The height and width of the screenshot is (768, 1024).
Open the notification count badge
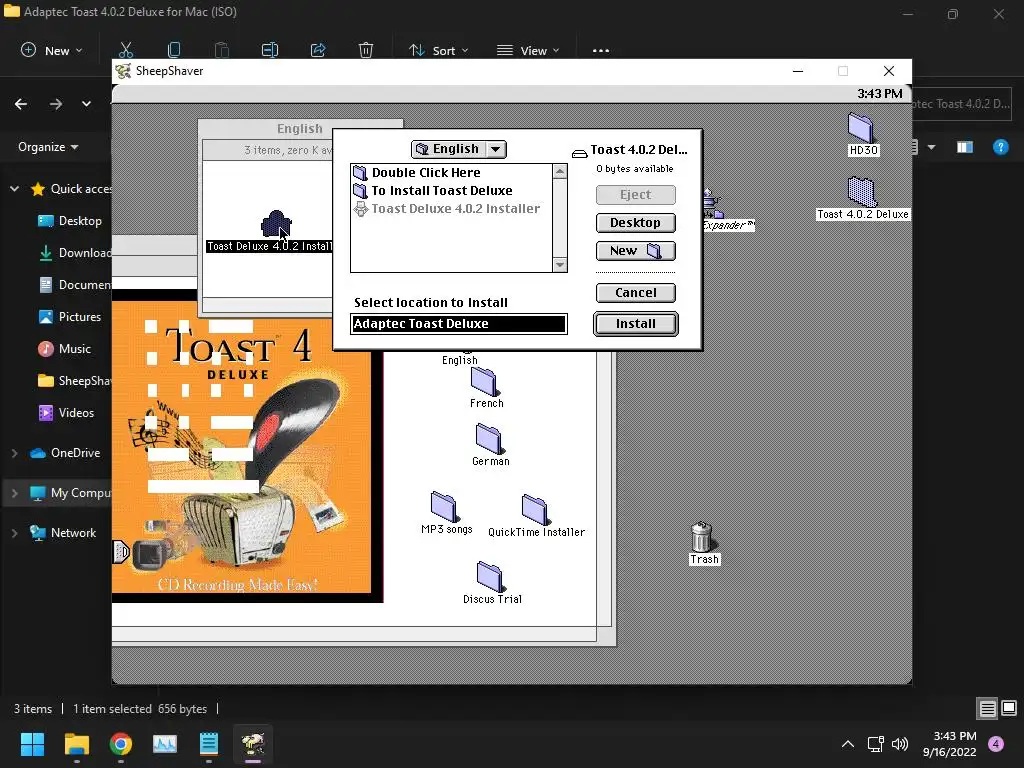996,744
